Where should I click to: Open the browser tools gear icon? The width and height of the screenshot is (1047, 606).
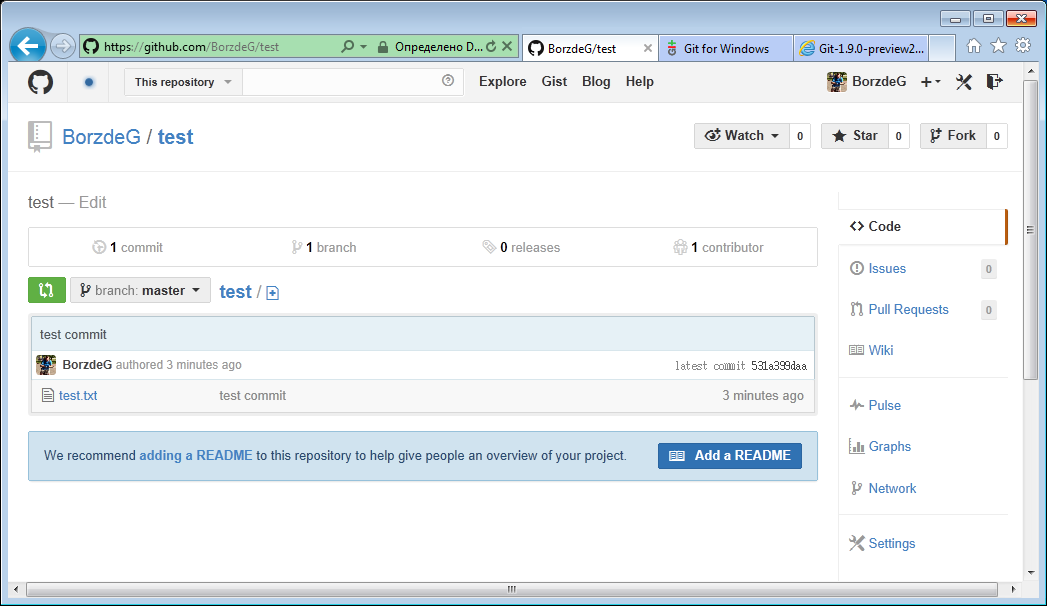tap(1023, 45)
